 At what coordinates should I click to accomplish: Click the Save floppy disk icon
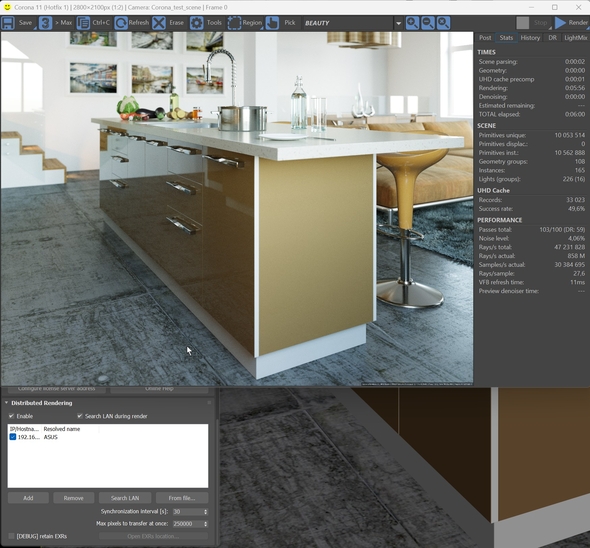(8, 23)
